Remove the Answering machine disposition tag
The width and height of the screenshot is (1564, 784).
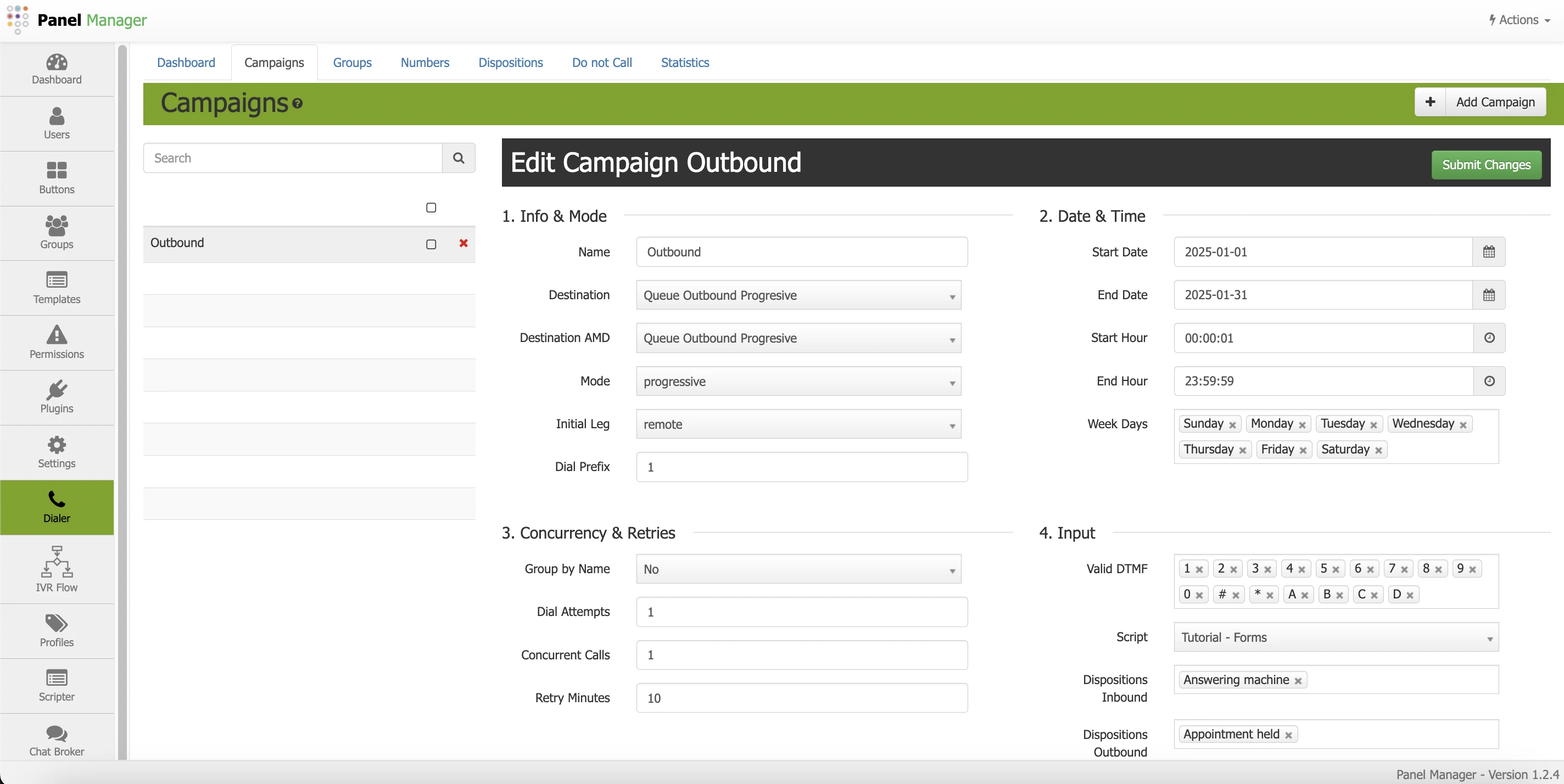tap(1299, 680)
